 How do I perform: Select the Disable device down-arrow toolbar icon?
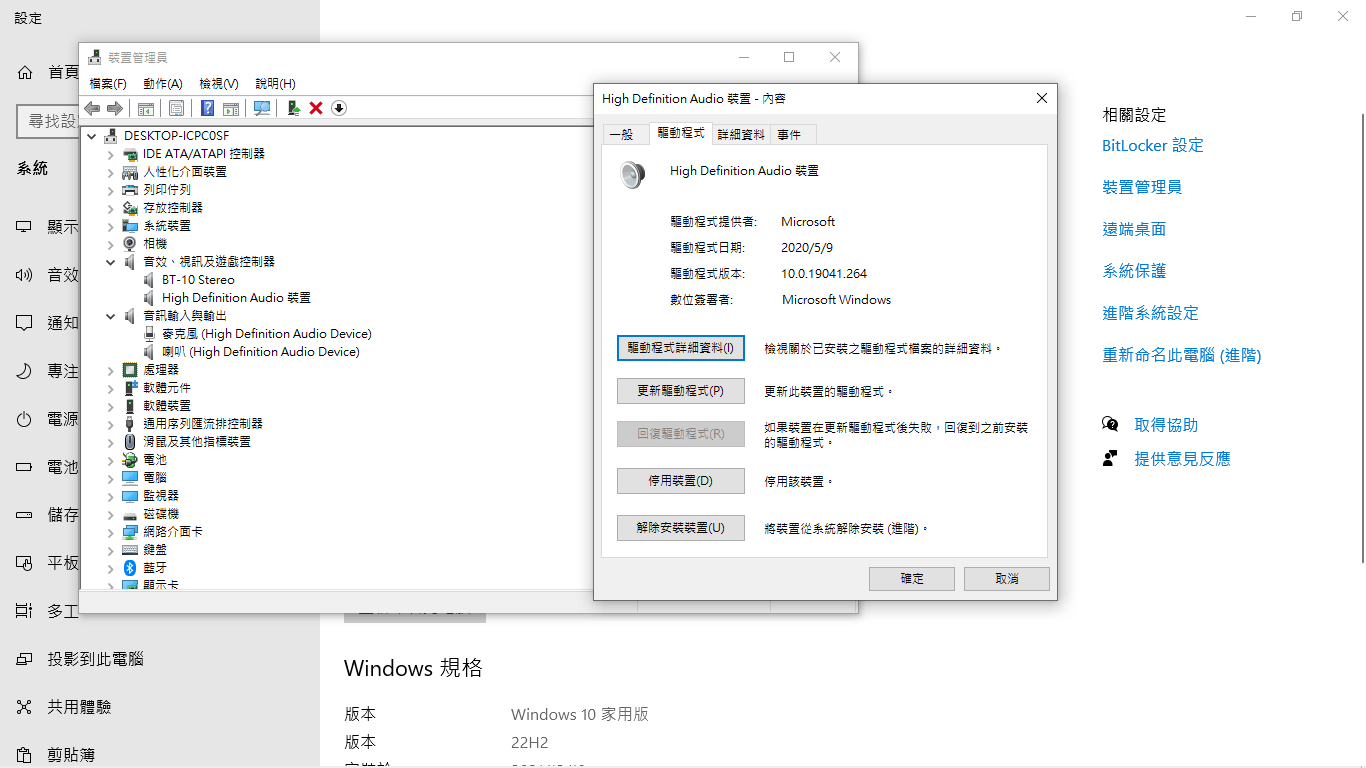tap(338, 108)
